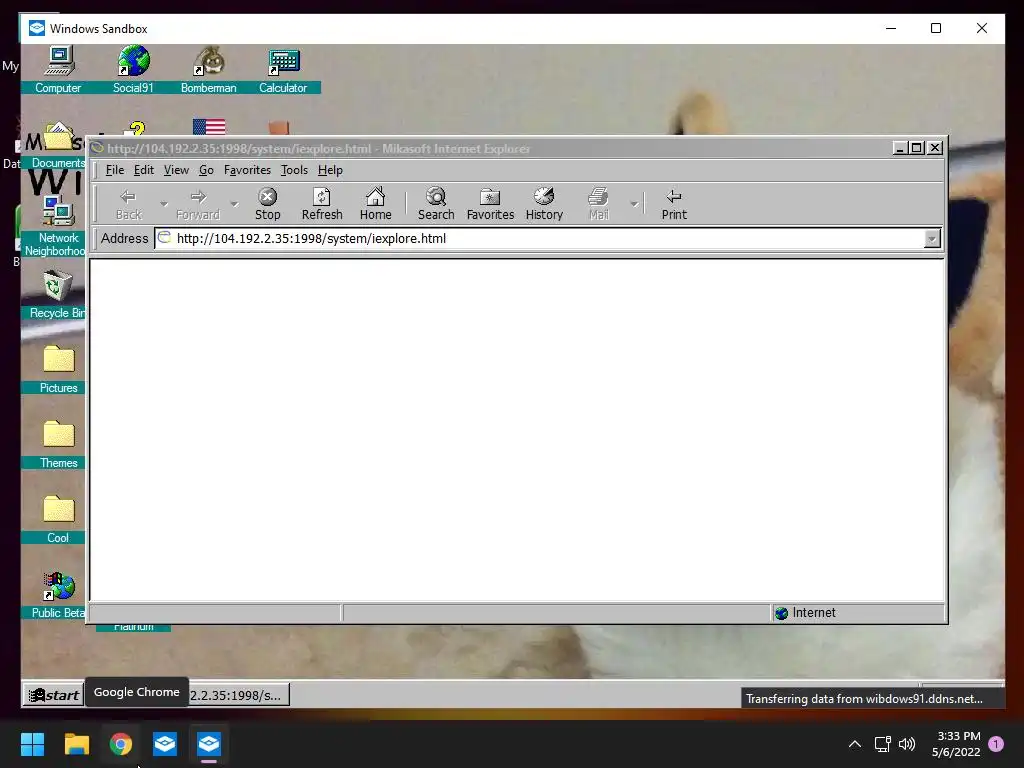Open the View menu
The width and height of the screenshot is (1024, 768).
[176, 170]
